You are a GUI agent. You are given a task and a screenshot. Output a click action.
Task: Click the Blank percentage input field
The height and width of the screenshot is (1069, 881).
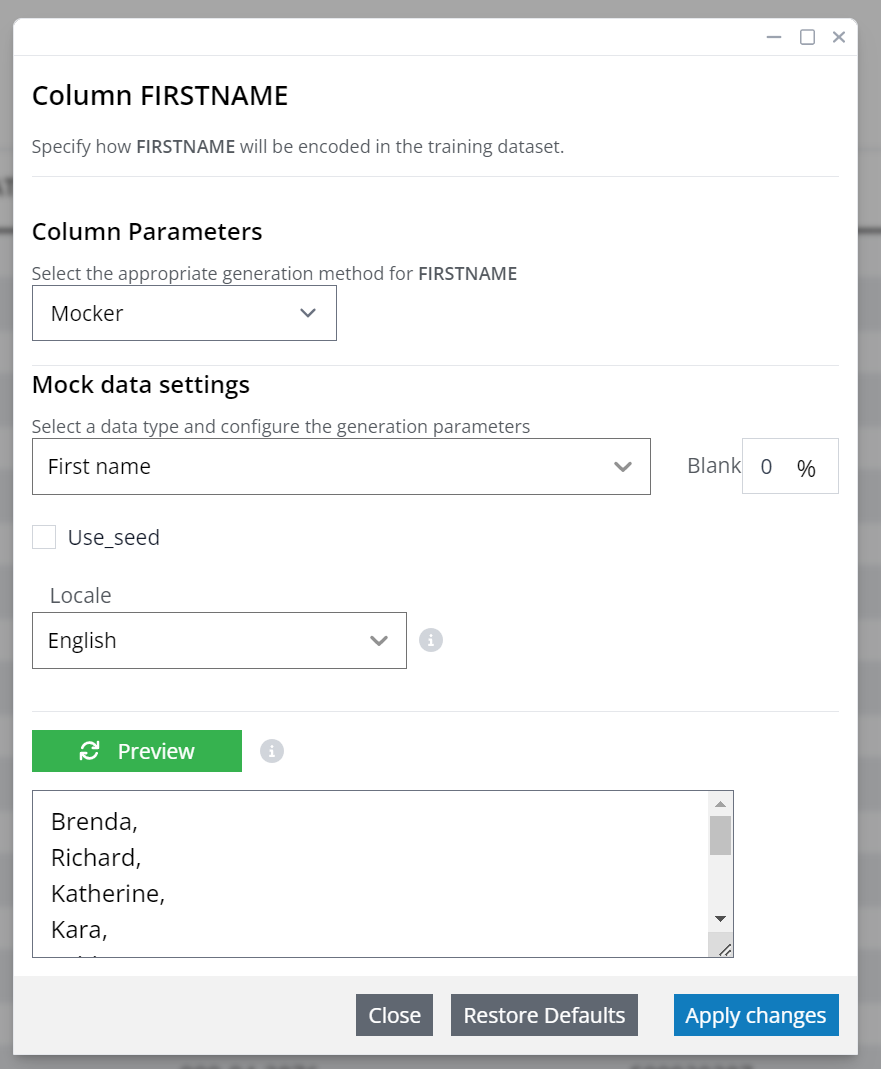click(x=790, y=466)
